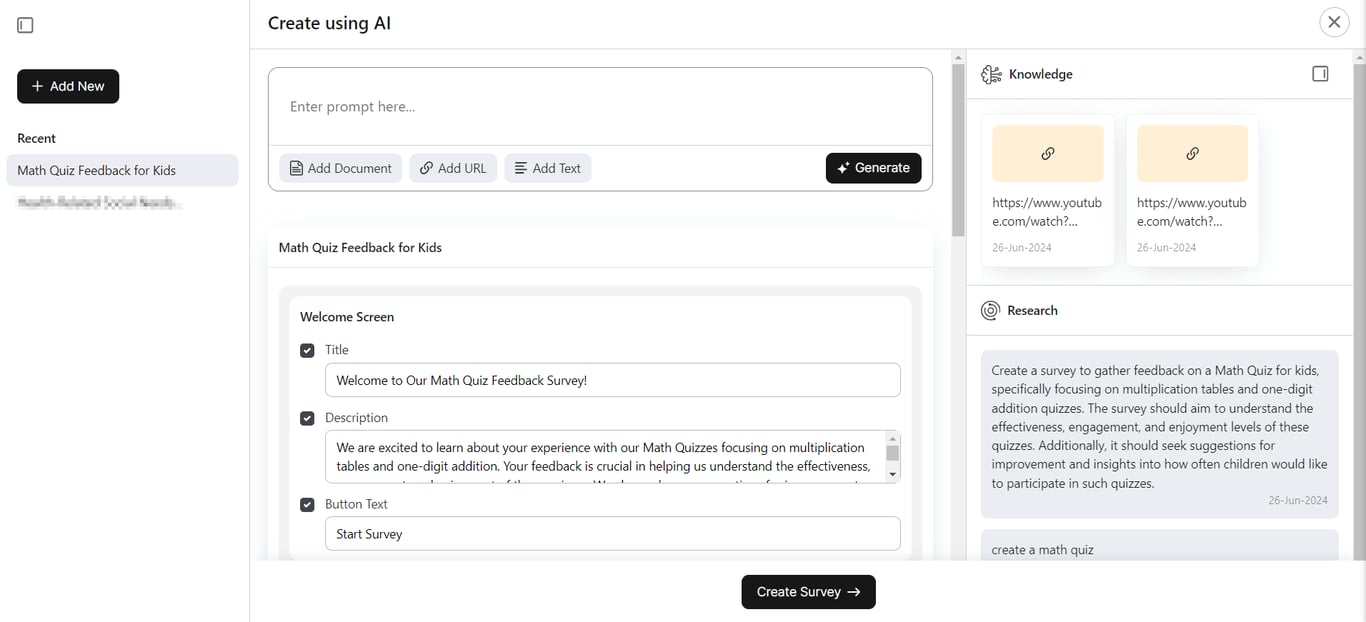Click the Welcome Screen title text field
Image resolution: width=1366 pixels, height=622 pixels.
612,380
